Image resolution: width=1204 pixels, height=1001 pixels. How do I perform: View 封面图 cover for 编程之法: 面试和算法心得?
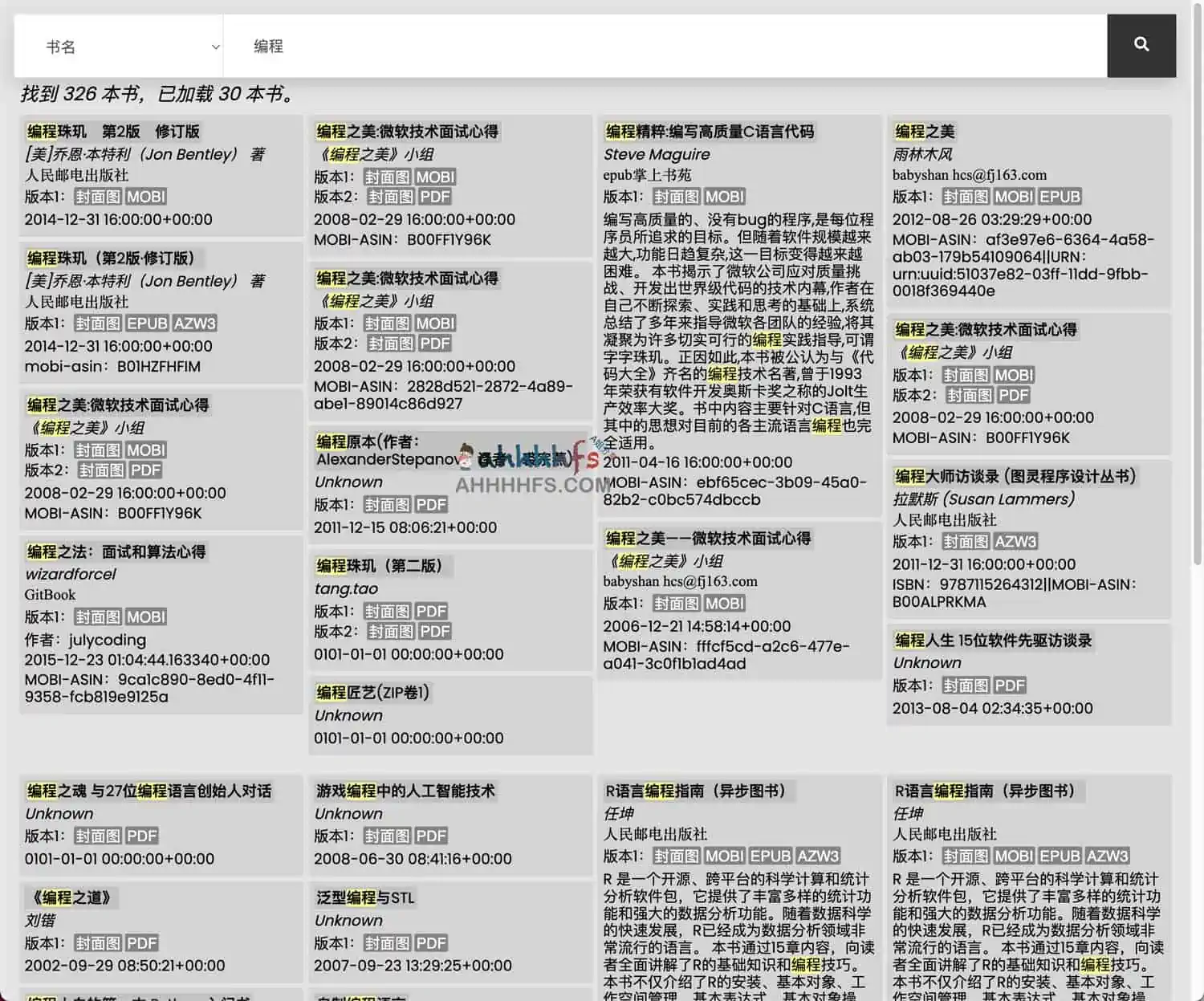tap(97, 616)
